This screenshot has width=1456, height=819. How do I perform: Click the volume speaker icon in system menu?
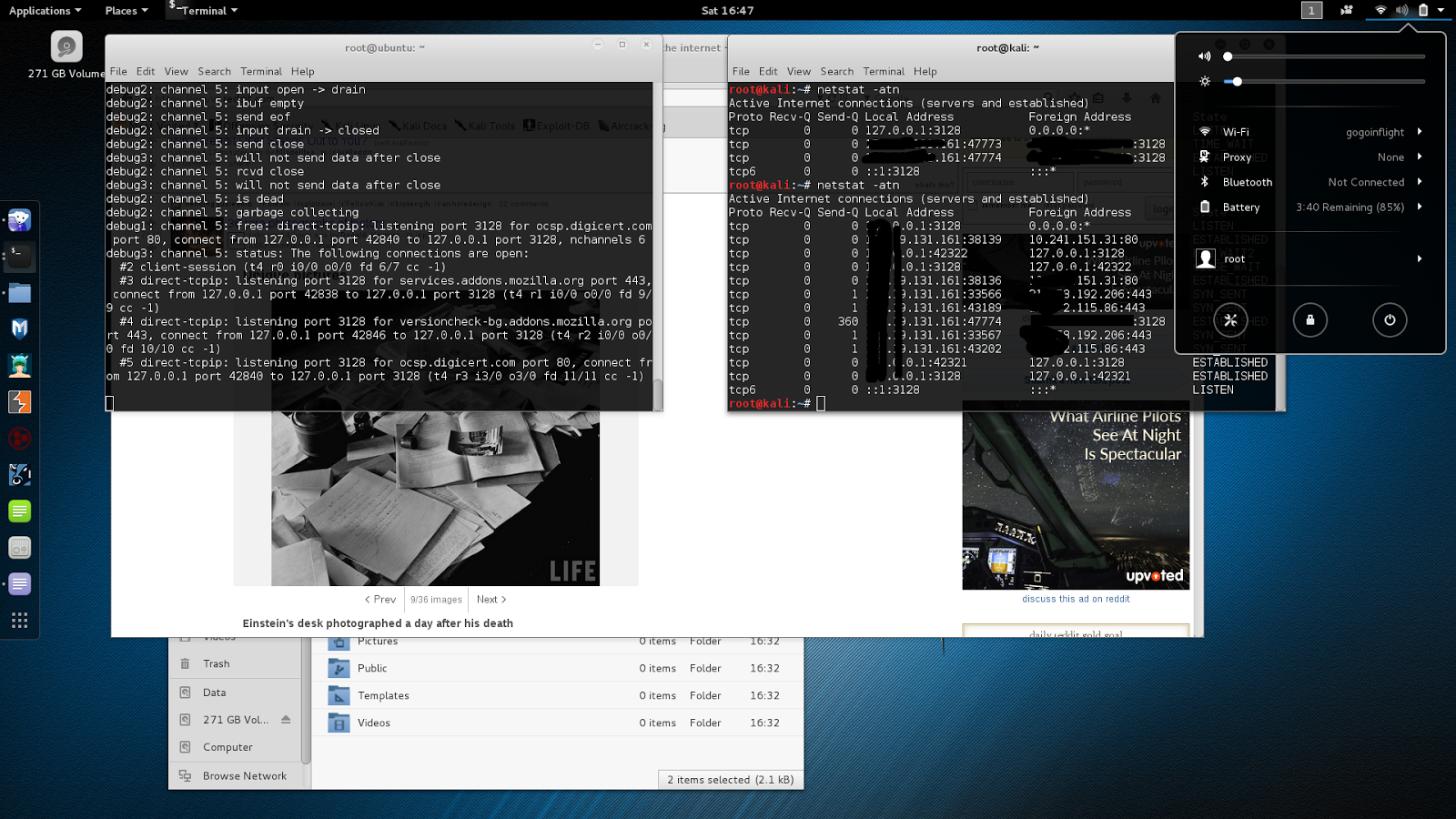pyautogui.click(x=1205, y=56)
